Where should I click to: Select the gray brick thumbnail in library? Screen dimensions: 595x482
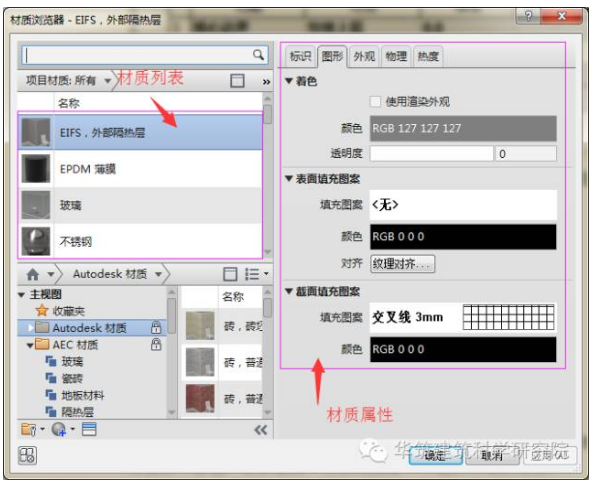pyautogui.click(x=200, y=362)
